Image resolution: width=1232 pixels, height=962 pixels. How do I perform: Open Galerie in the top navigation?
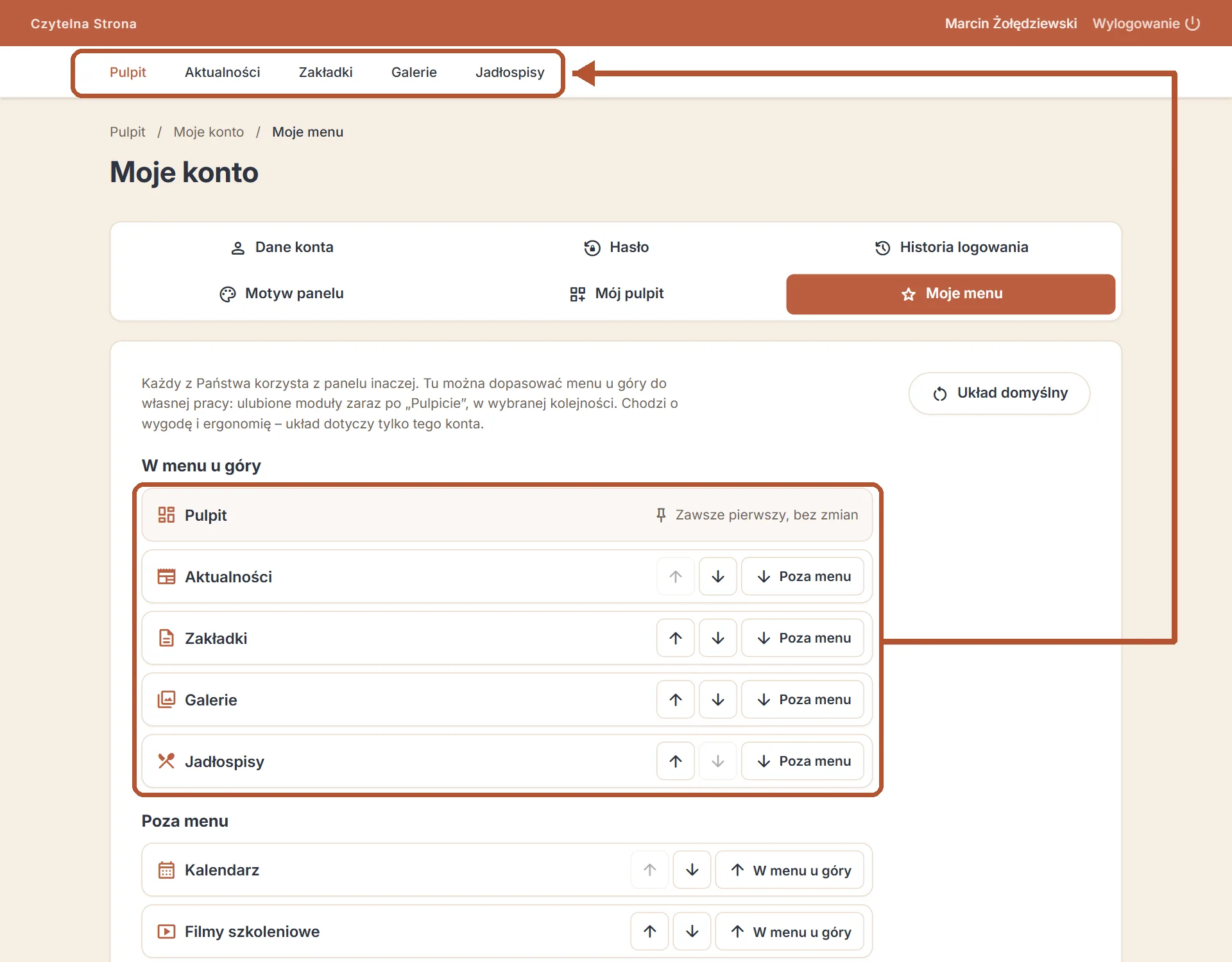coord(414,72)
